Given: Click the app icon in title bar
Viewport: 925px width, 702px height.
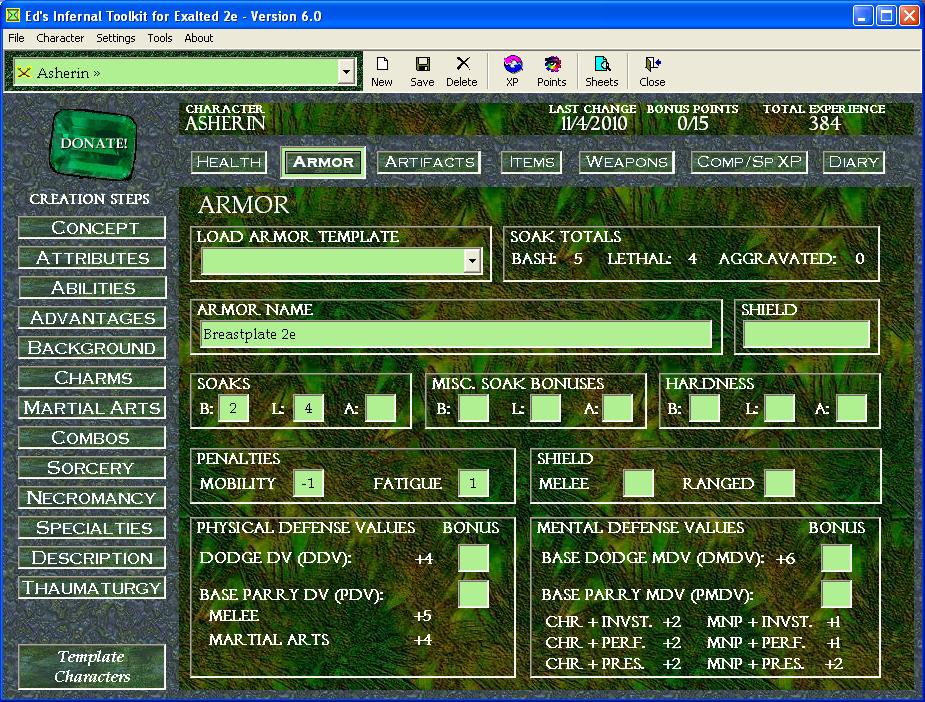Looking at the screenshot, I should pos(12,16).
